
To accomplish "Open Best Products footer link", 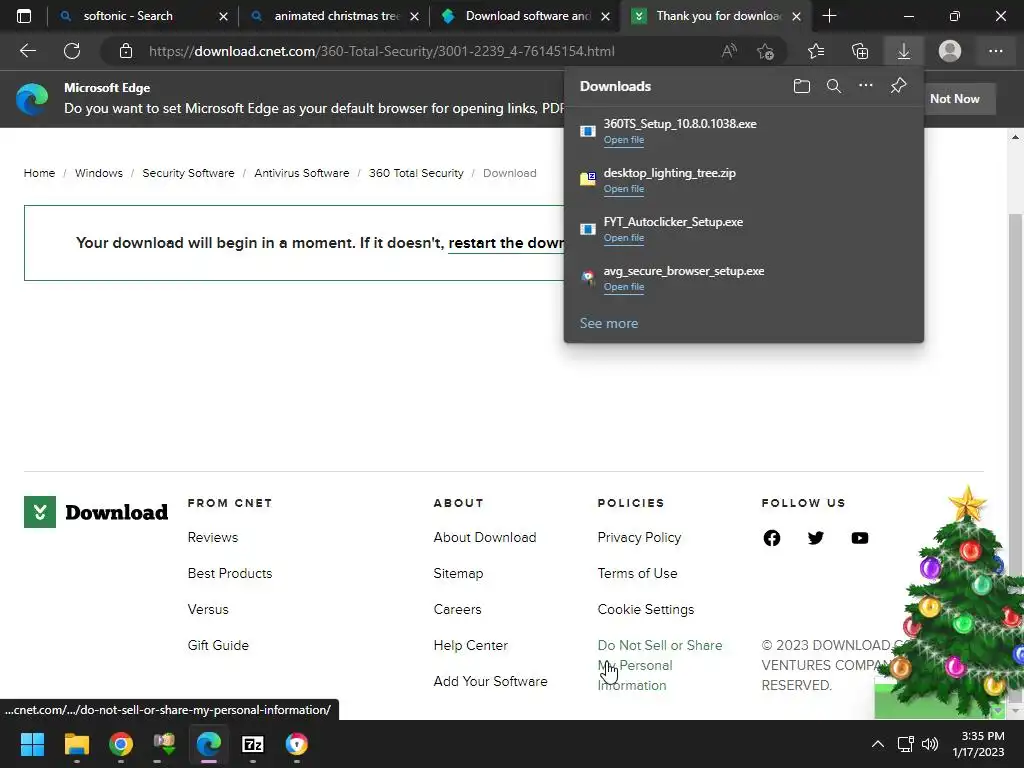I will coord(230,573).
